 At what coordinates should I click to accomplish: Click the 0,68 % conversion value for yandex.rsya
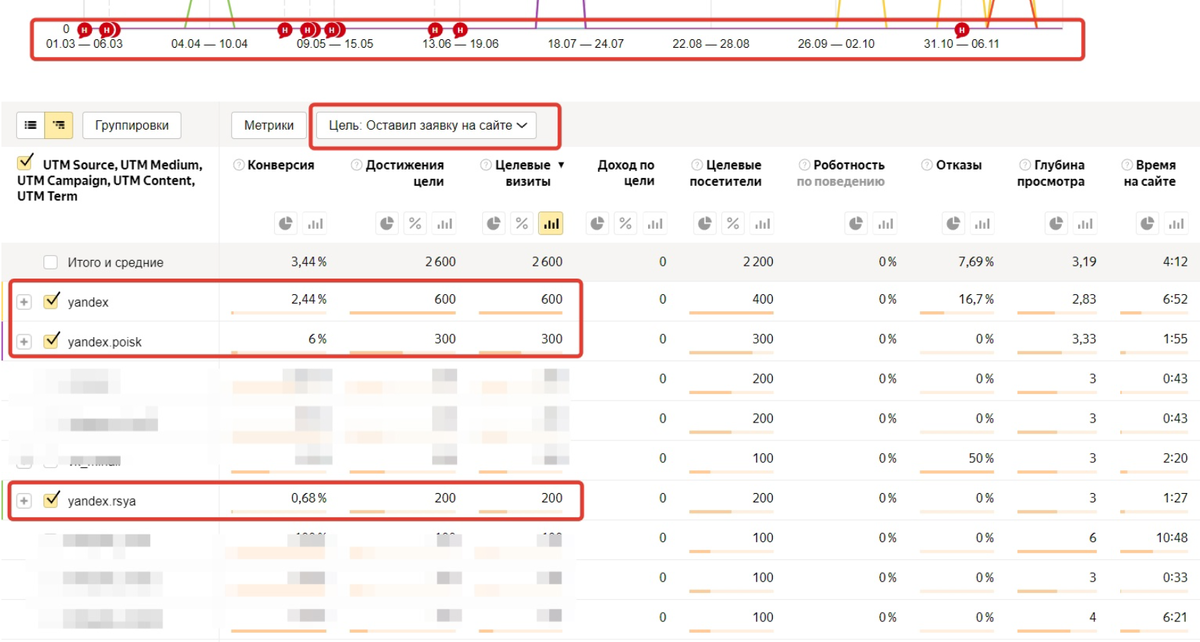[309, 498]
